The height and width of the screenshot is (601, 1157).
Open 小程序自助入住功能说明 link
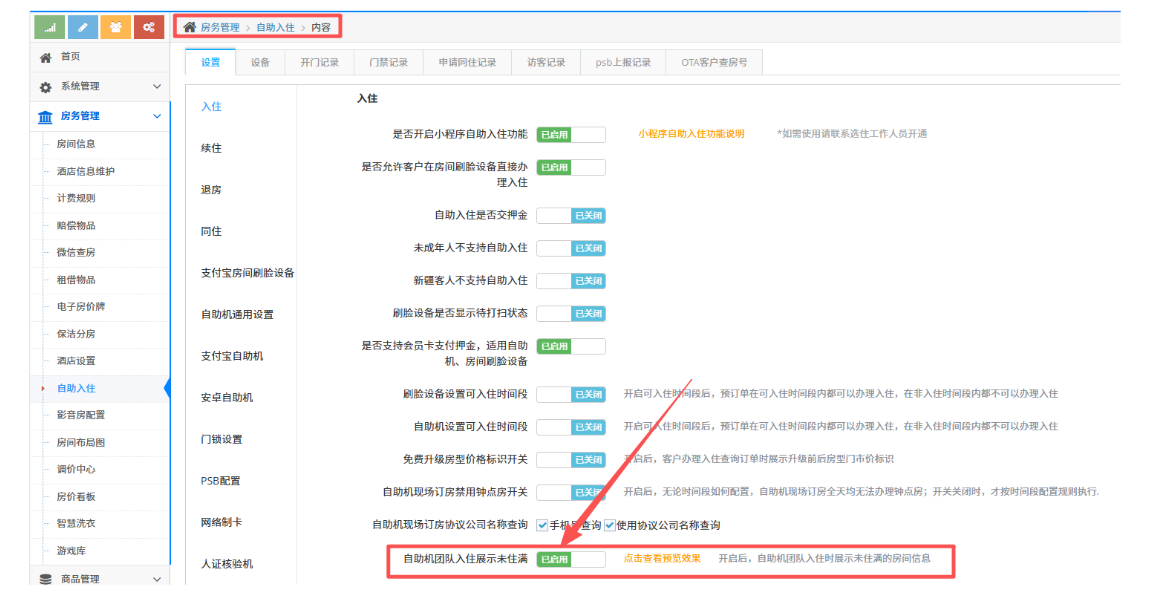691,134
